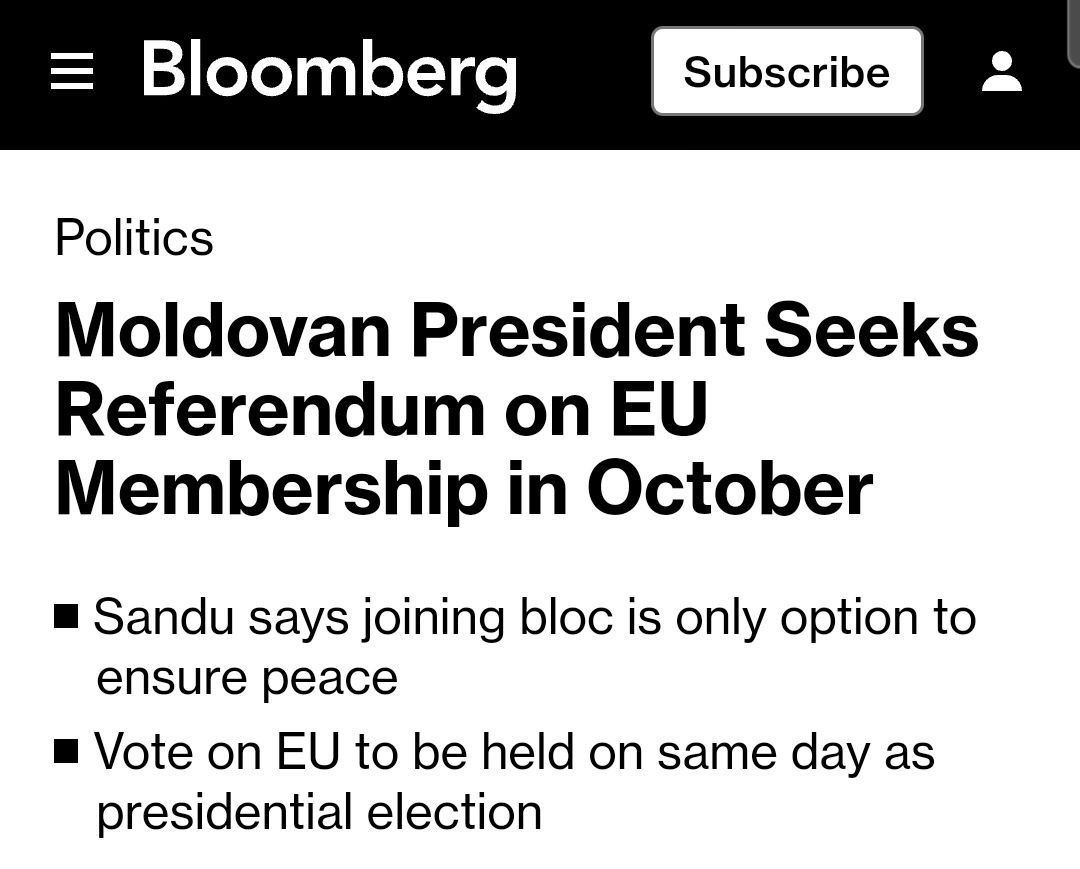
Task: Click the square bullet before "Vote on EU"
Action: [67, 750]
